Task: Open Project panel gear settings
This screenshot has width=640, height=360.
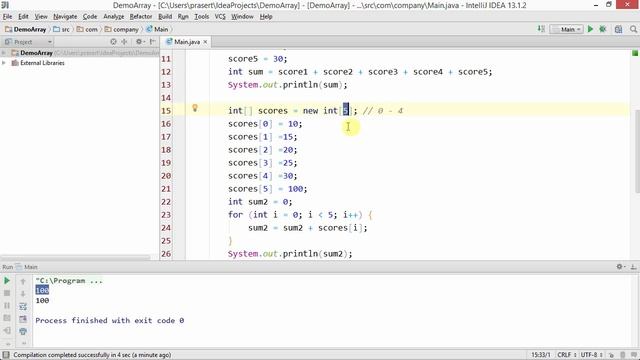Action: click(140, 42)
